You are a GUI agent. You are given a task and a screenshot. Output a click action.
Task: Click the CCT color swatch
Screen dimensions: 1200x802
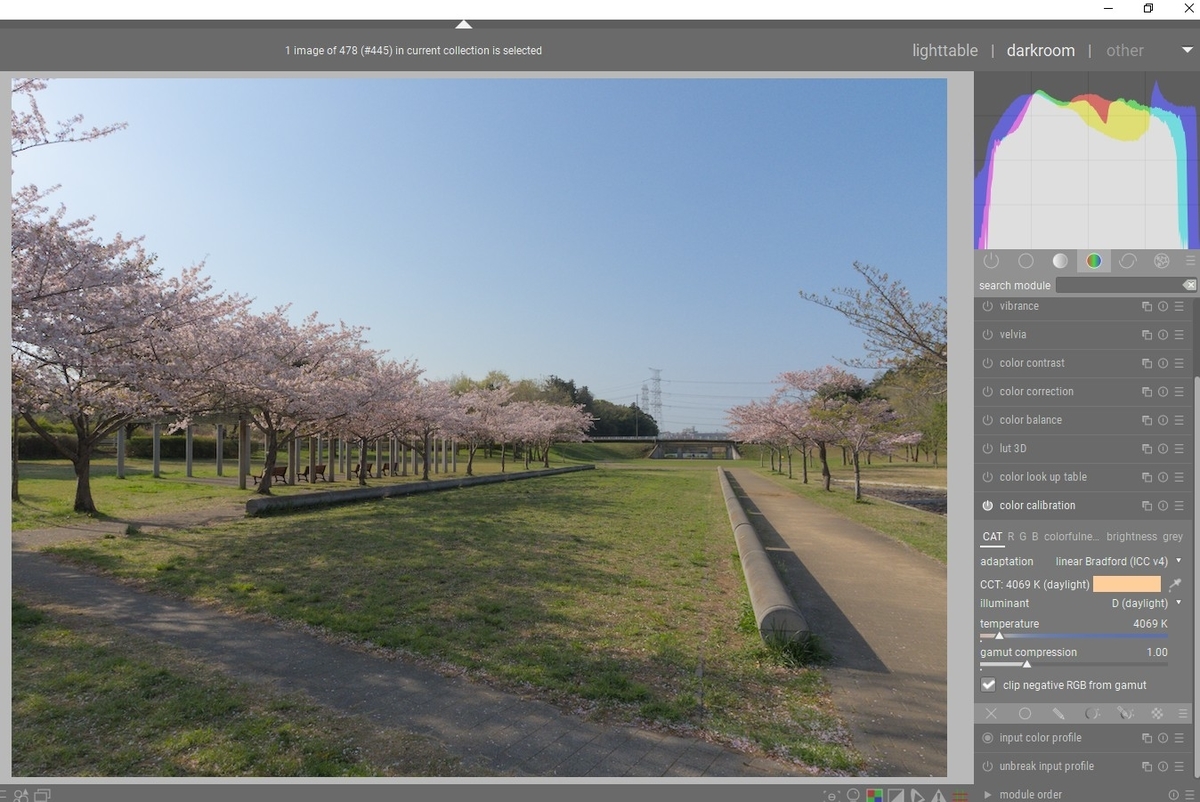click(x=1127, y=584)
